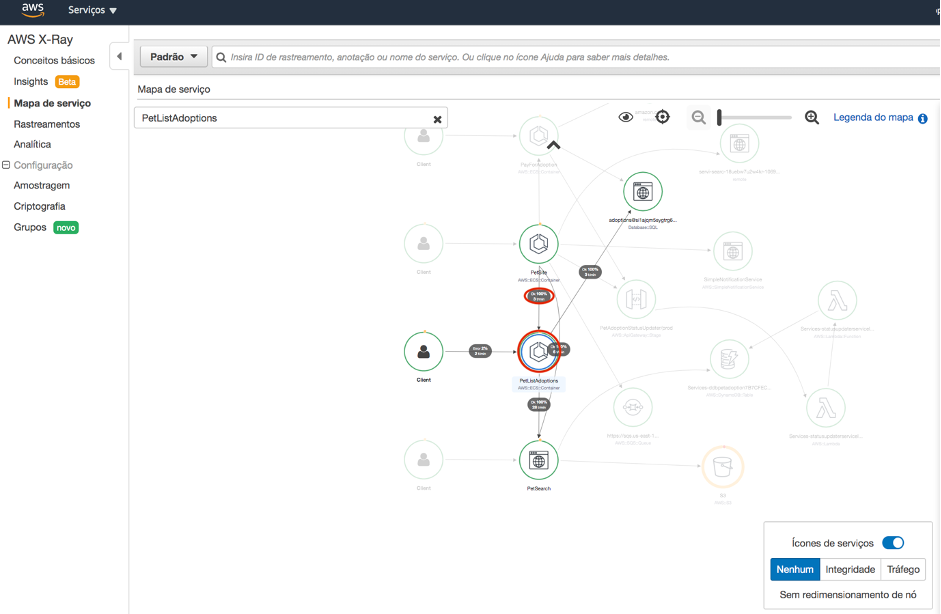Click the novo badge next to Grupos
941x614 pixels.
point(66,227)
